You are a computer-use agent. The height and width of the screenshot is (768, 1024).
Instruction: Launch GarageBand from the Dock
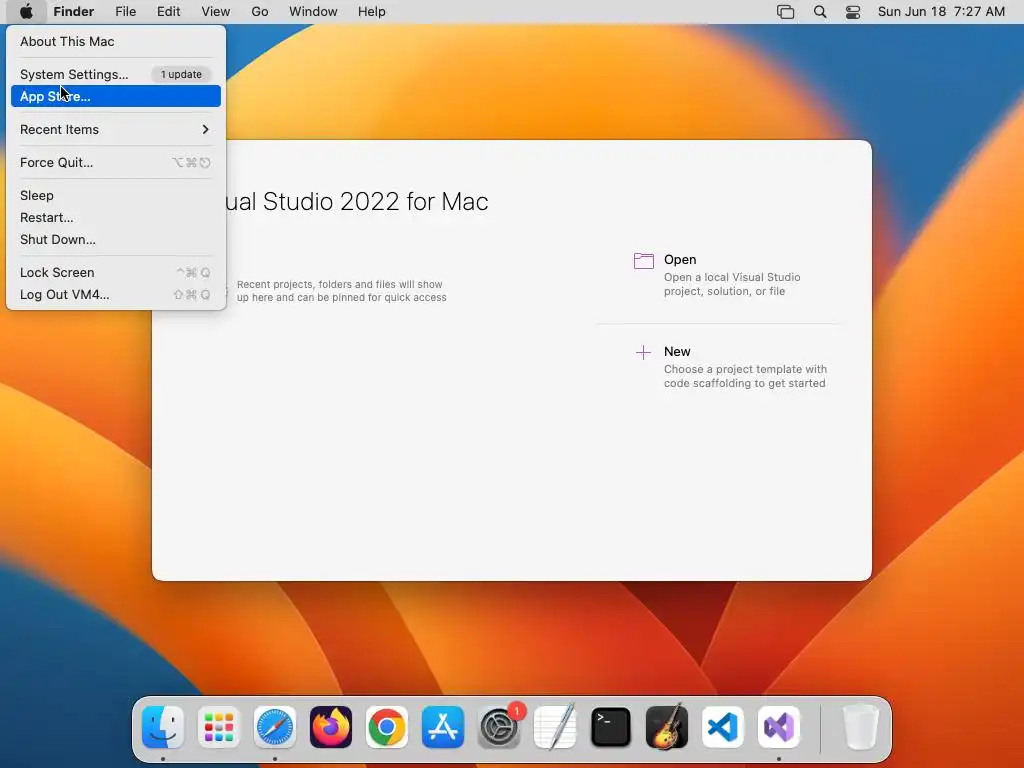667,727
